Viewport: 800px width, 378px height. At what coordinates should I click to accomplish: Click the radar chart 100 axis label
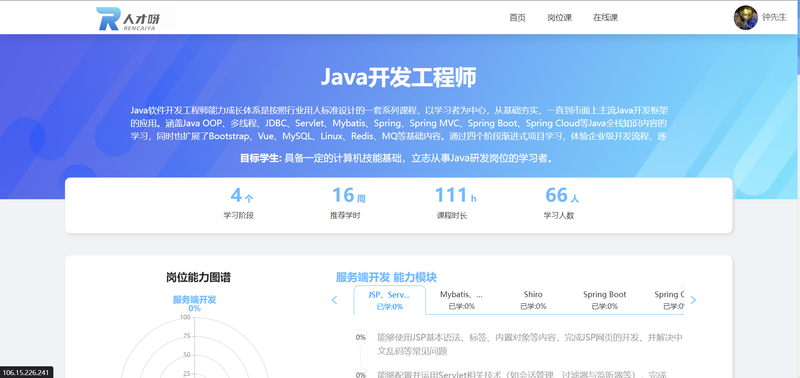[x=185, y=317]
